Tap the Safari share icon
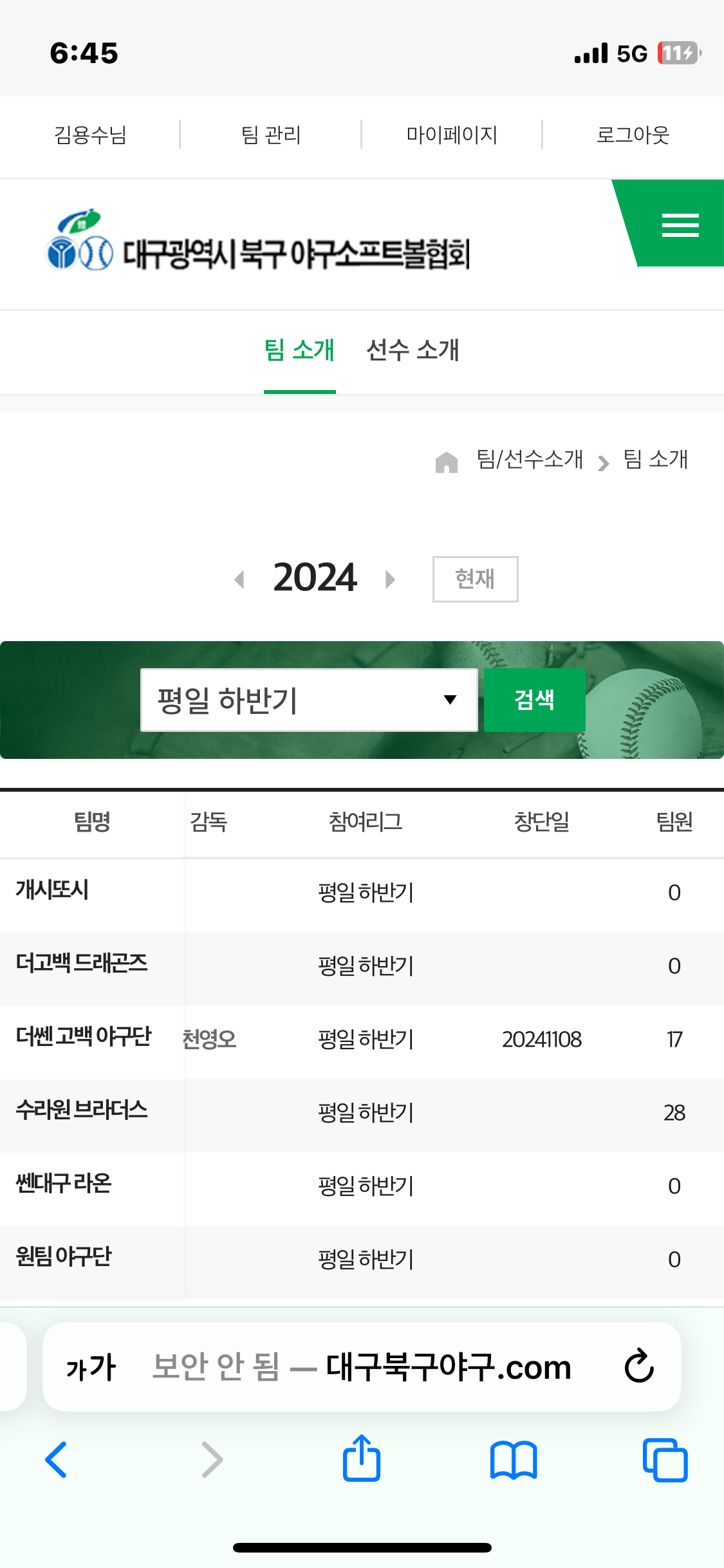Viewport: 724px width, 1568px height. [362, 1459]
